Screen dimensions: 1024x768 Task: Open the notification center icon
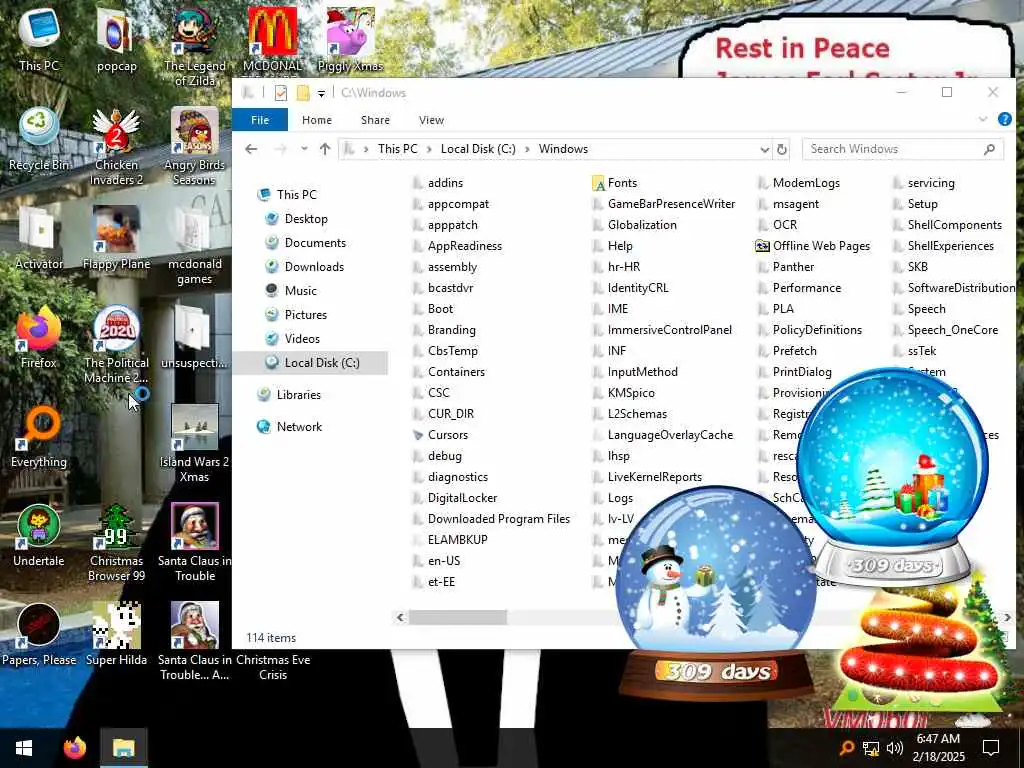point(991,748)
